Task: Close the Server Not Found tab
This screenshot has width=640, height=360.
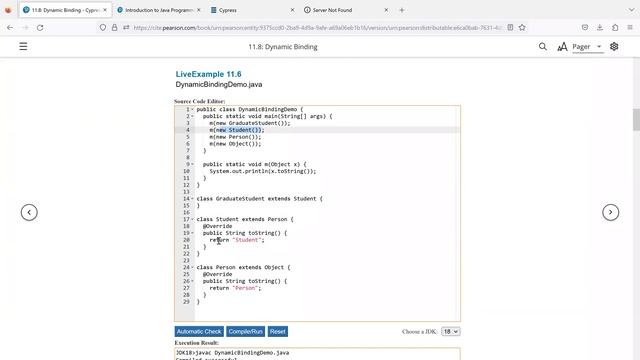Action: 386,10
